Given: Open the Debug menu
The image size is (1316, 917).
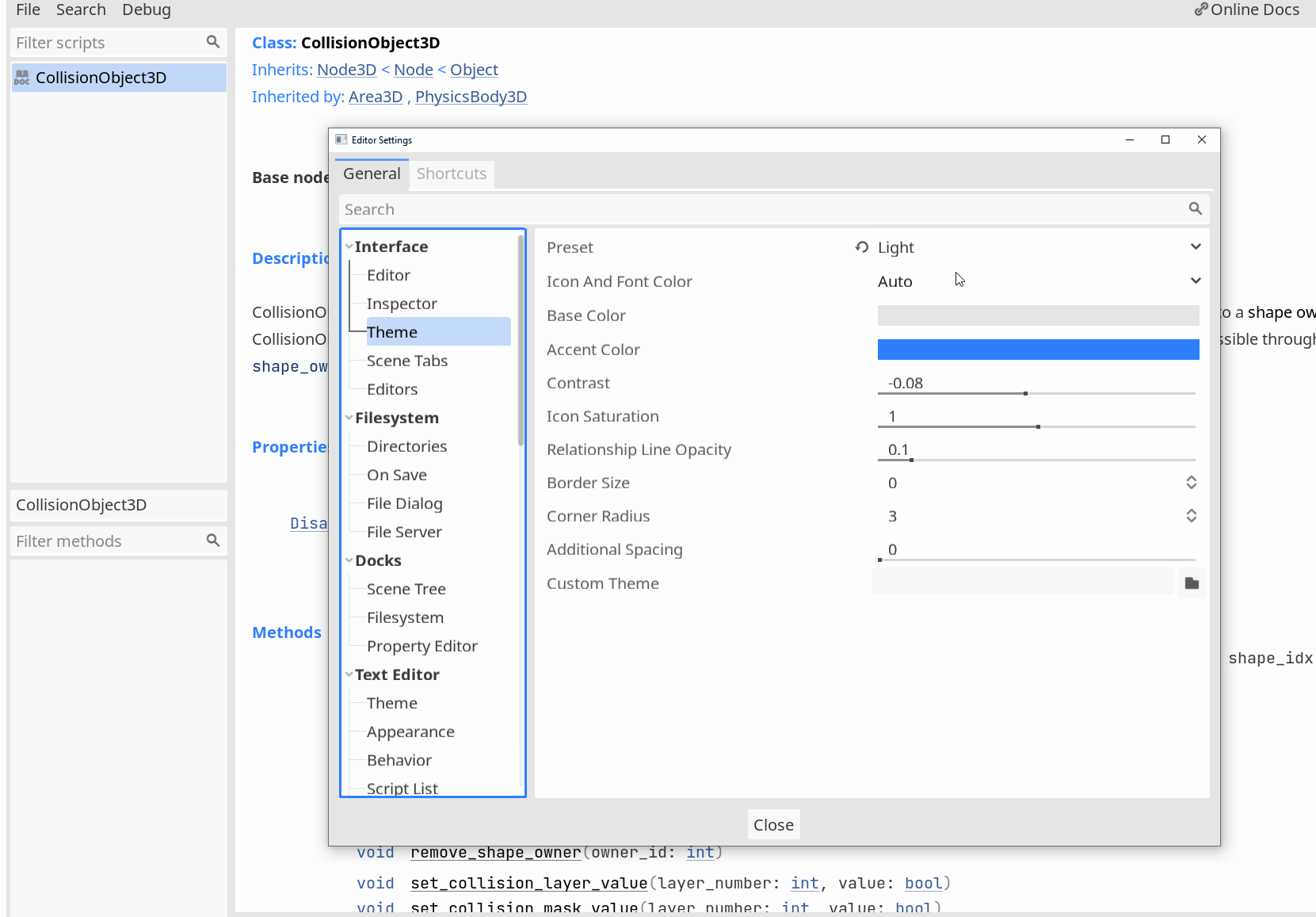Looking at the screenshot, I should [146, 10].
